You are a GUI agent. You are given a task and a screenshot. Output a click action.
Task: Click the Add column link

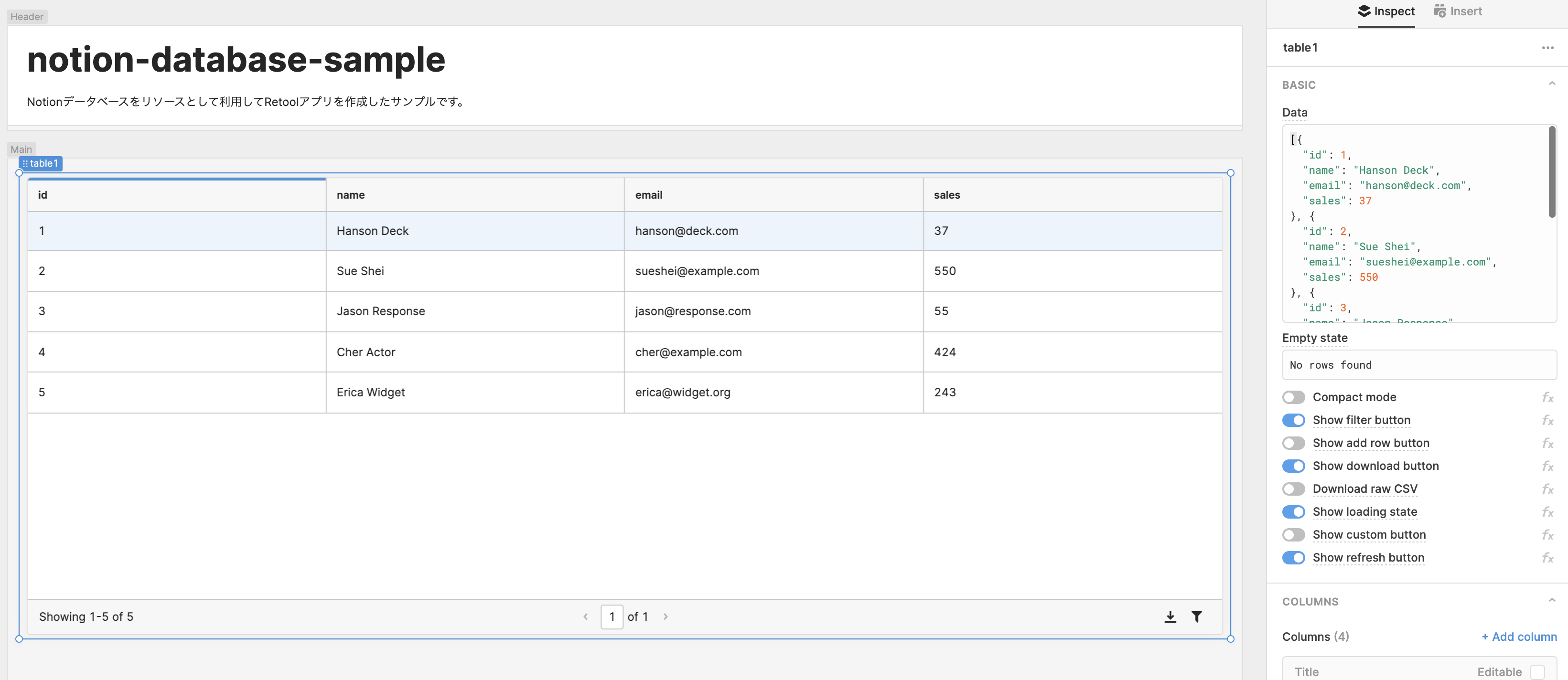pyautogui.click(x=1519, y=637)
